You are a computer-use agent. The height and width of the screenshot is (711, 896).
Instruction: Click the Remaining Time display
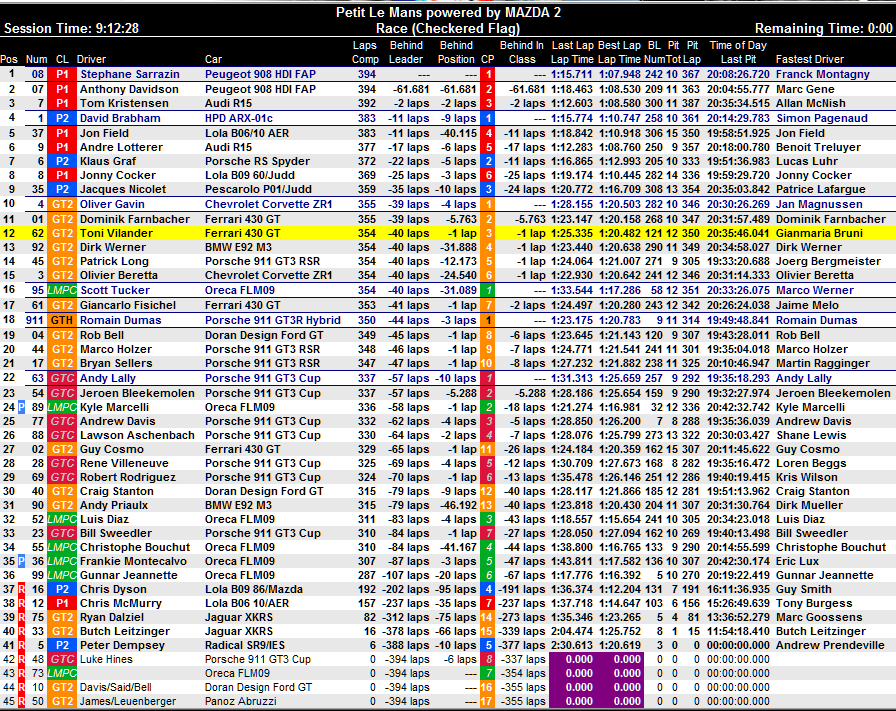tap(822, 29)
